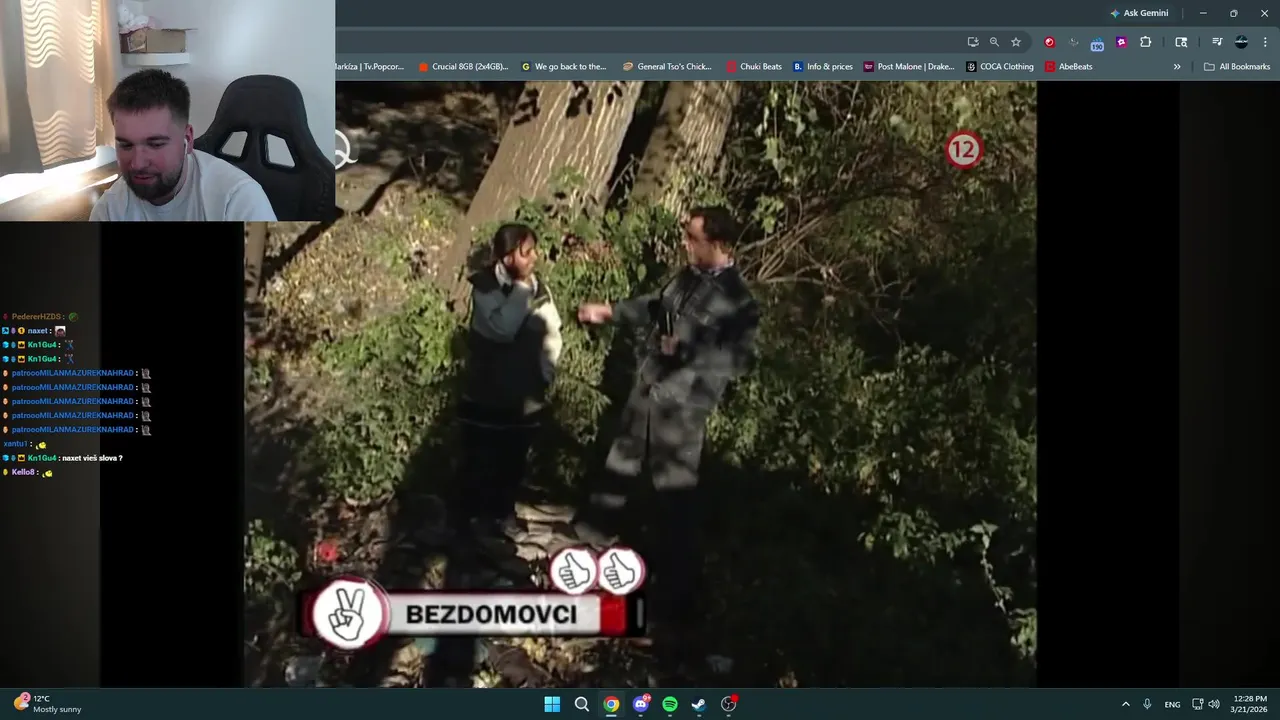Click the install app icon in address bar
Viewport: 1280px width, 720px height.
[973, 42]
